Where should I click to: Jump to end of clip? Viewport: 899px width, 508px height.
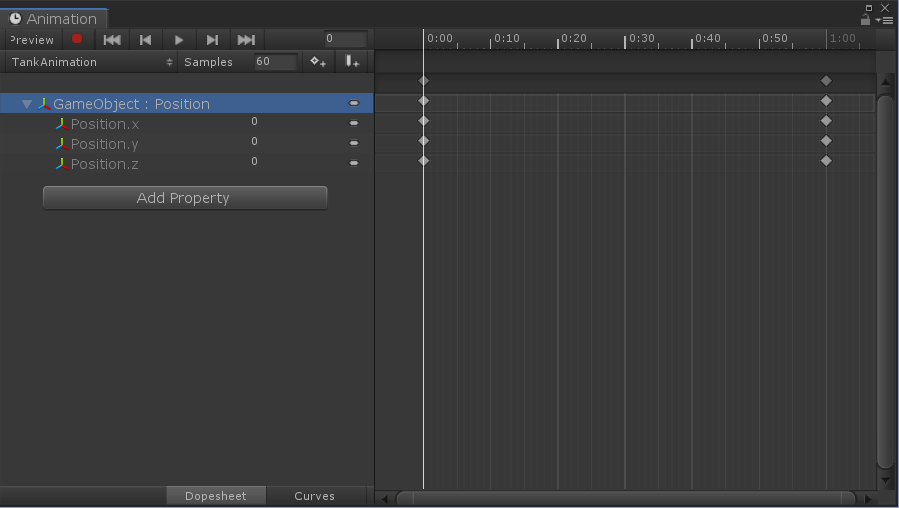(x=246, y=40)
